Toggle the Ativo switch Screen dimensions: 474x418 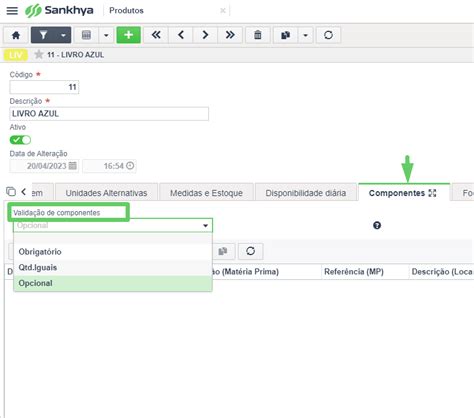[20, 140]
